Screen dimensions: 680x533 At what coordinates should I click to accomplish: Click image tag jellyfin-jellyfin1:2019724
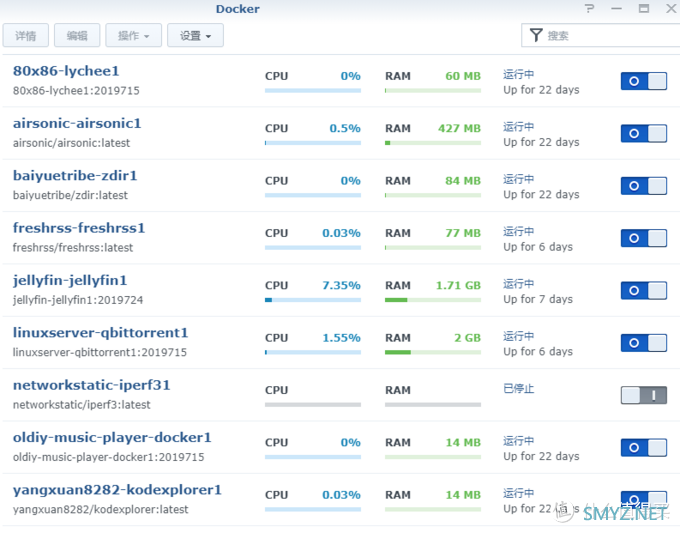[x=78, y=300]
